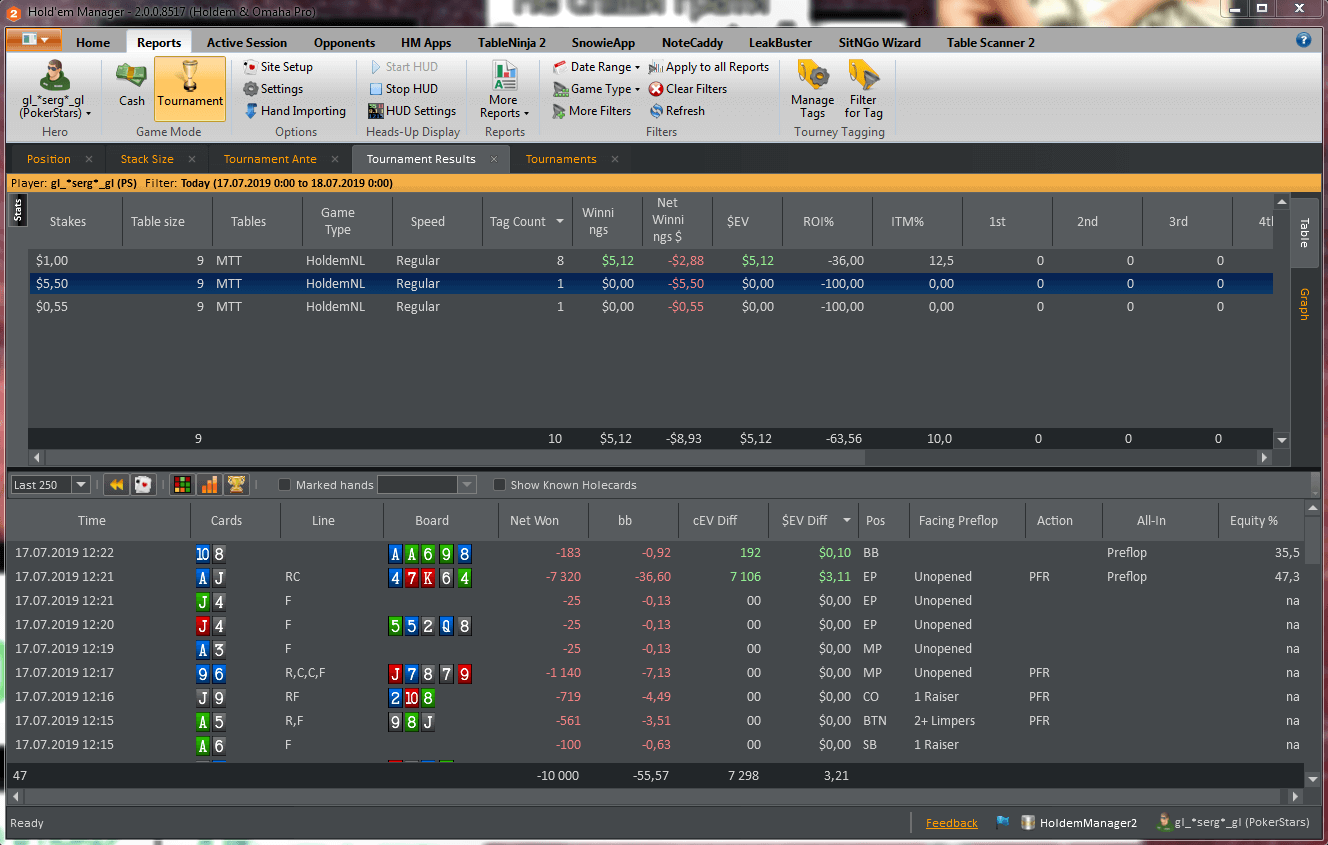Open Hand Importing

click(295, 111)
